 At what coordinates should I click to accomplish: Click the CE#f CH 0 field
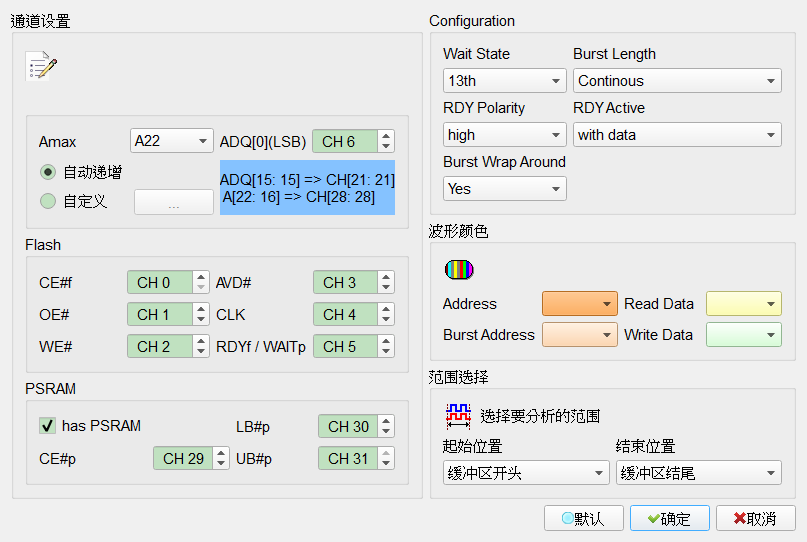(160, 283)
